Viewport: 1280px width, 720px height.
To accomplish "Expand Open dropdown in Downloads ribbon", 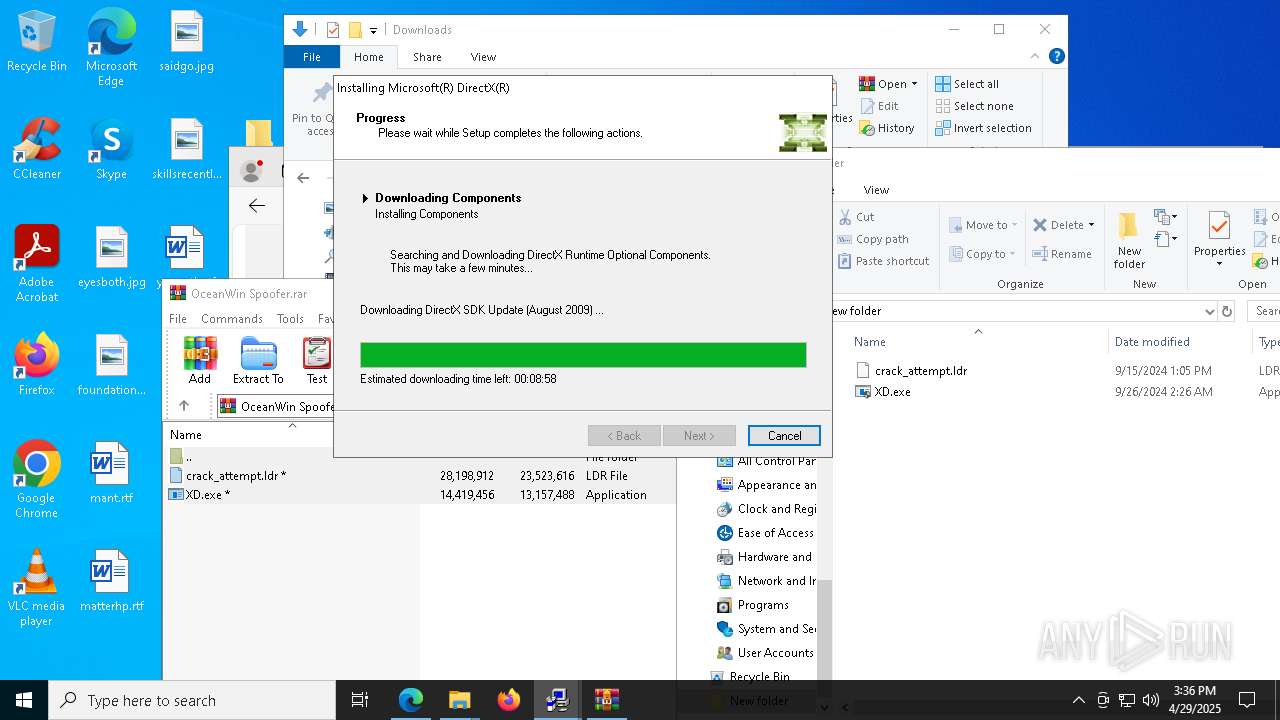I will [913, 85].
